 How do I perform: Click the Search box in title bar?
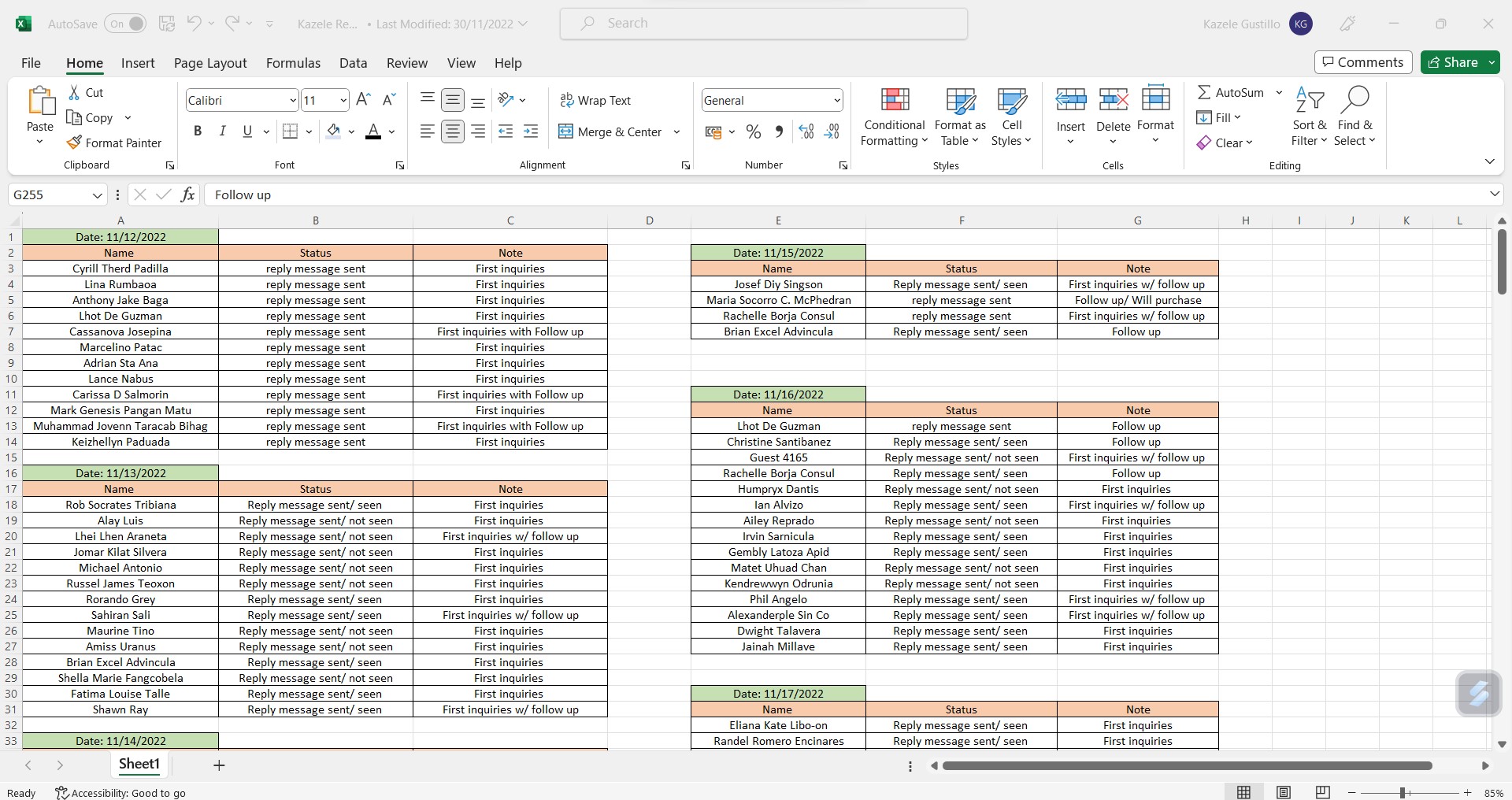click(x=764, y=24)
